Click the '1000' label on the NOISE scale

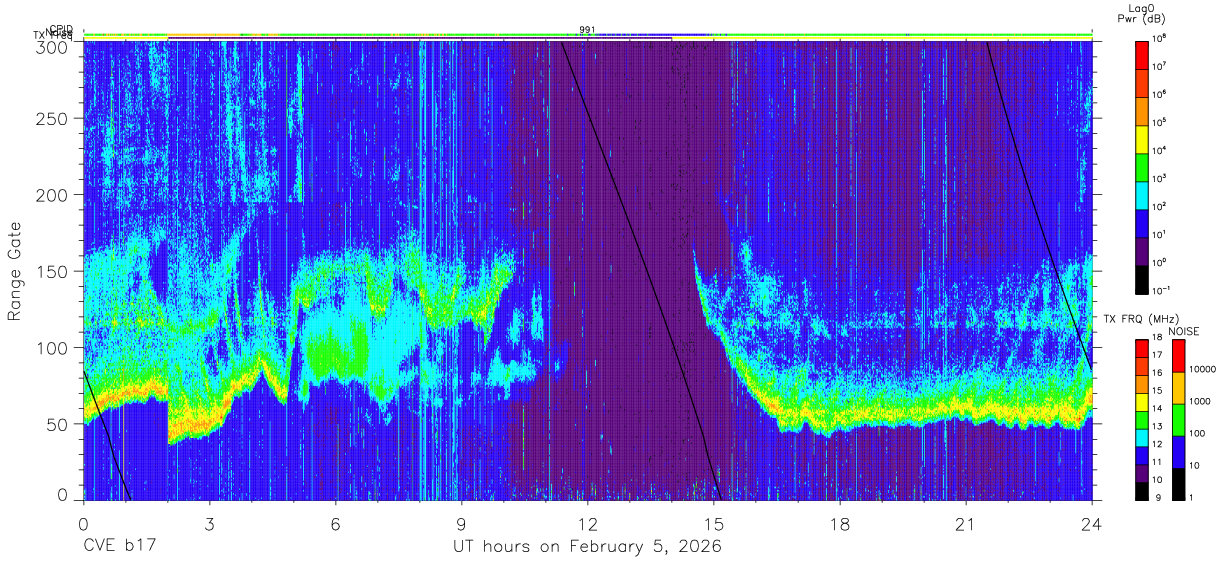pyautogui.click(x=1201, y=403)
